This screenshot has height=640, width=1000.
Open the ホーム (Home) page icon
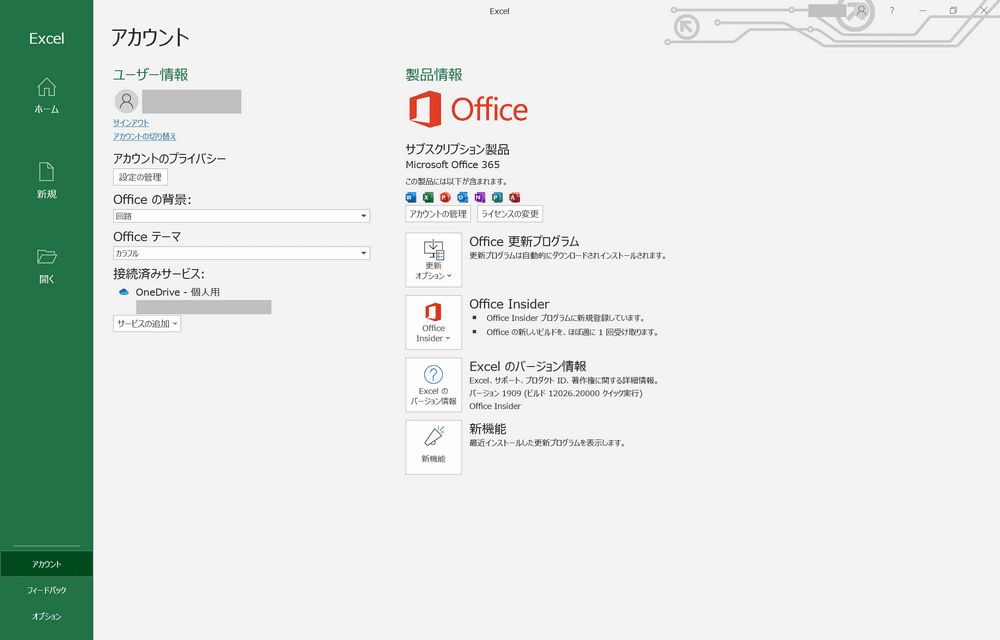point(47,87)
